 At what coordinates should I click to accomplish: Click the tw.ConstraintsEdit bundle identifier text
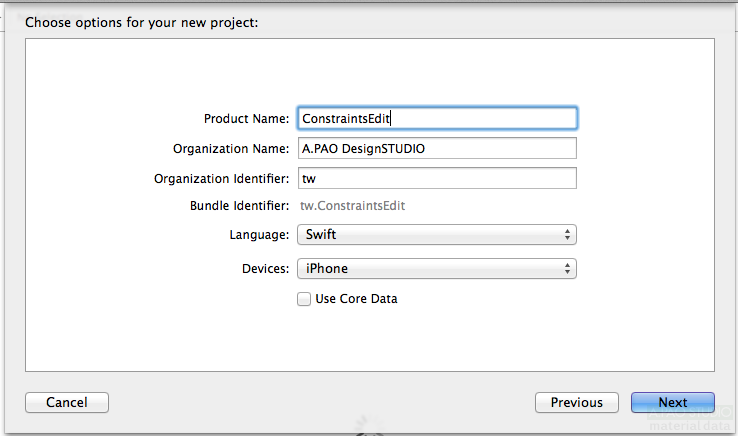pyautogui.click(x=353, y=206)
